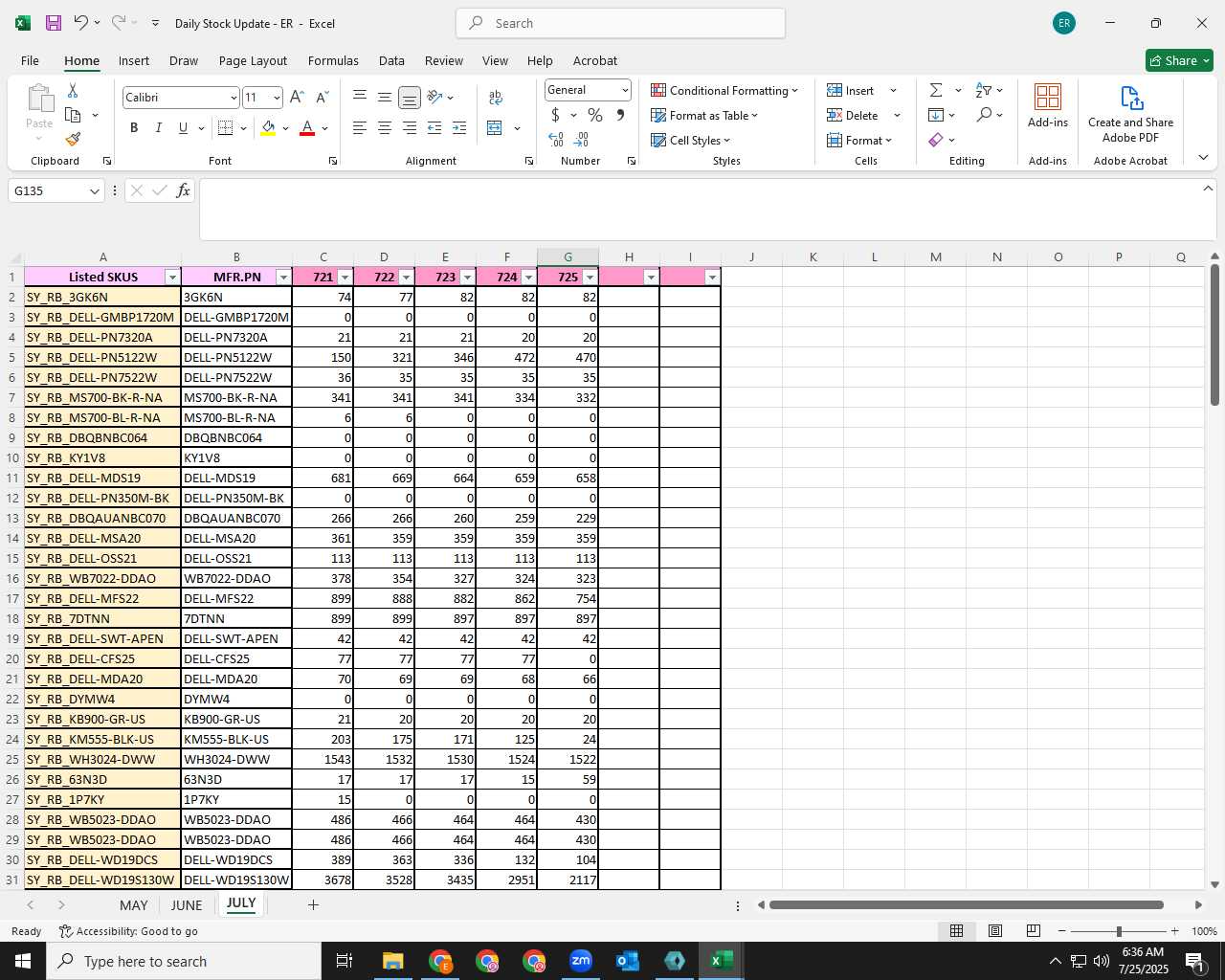Click the Orientation text angle icon
Screen dimensions: 1225x980
(x=434, y=97)
